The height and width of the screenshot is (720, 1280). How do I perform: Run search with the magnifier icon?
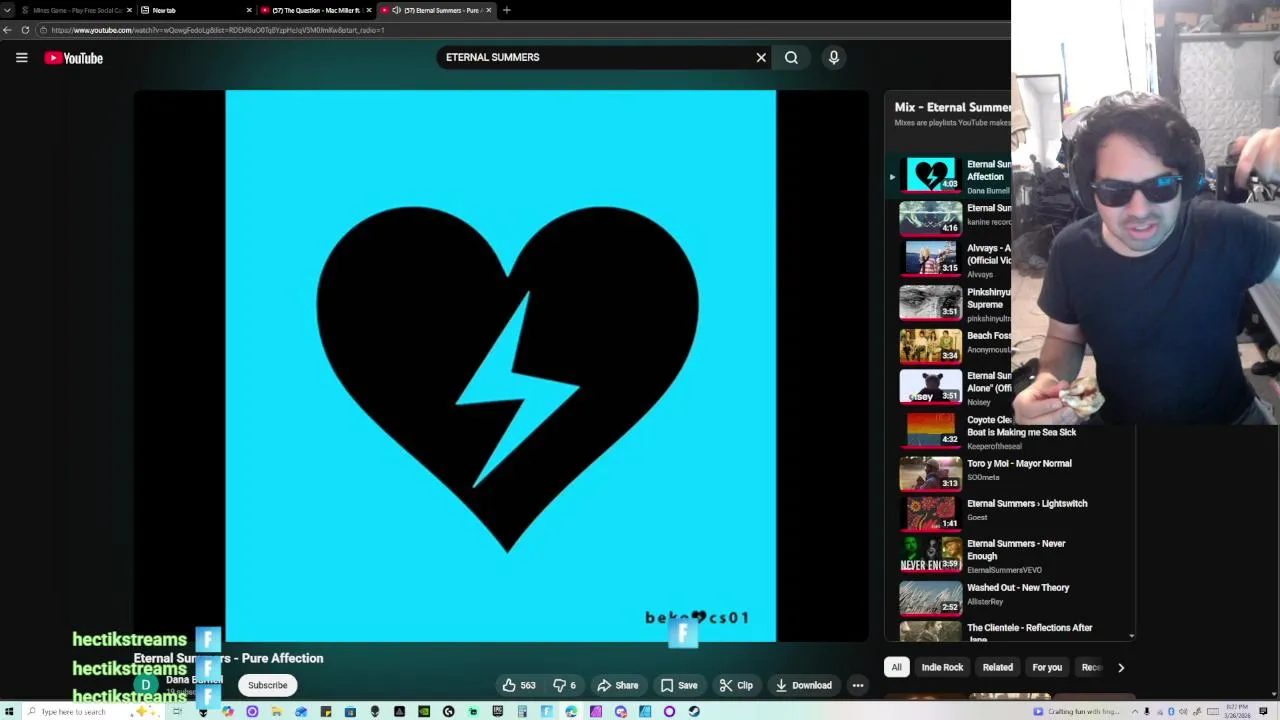point(791,57)
